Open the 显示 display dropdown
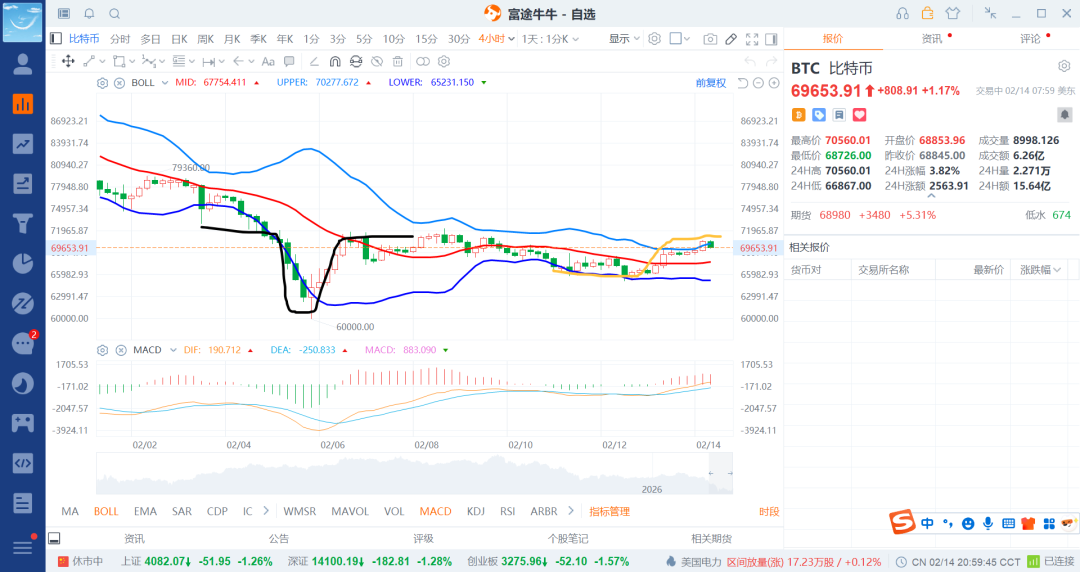The height and width of the screenshot is (572, 1080). point(625,39)
